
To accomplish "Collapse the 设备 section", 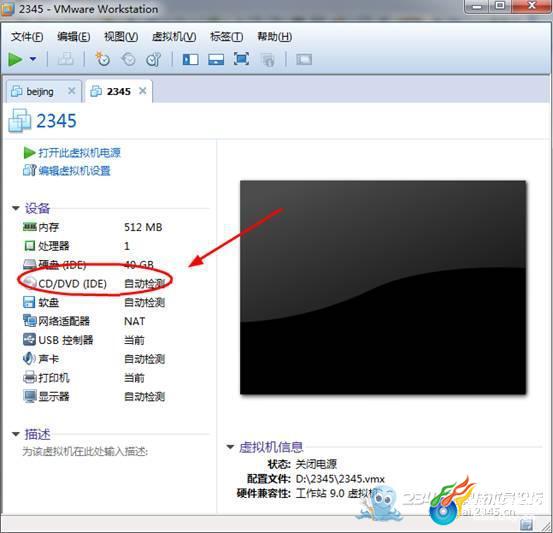I will pyautogui.click(x=16, y=208).
